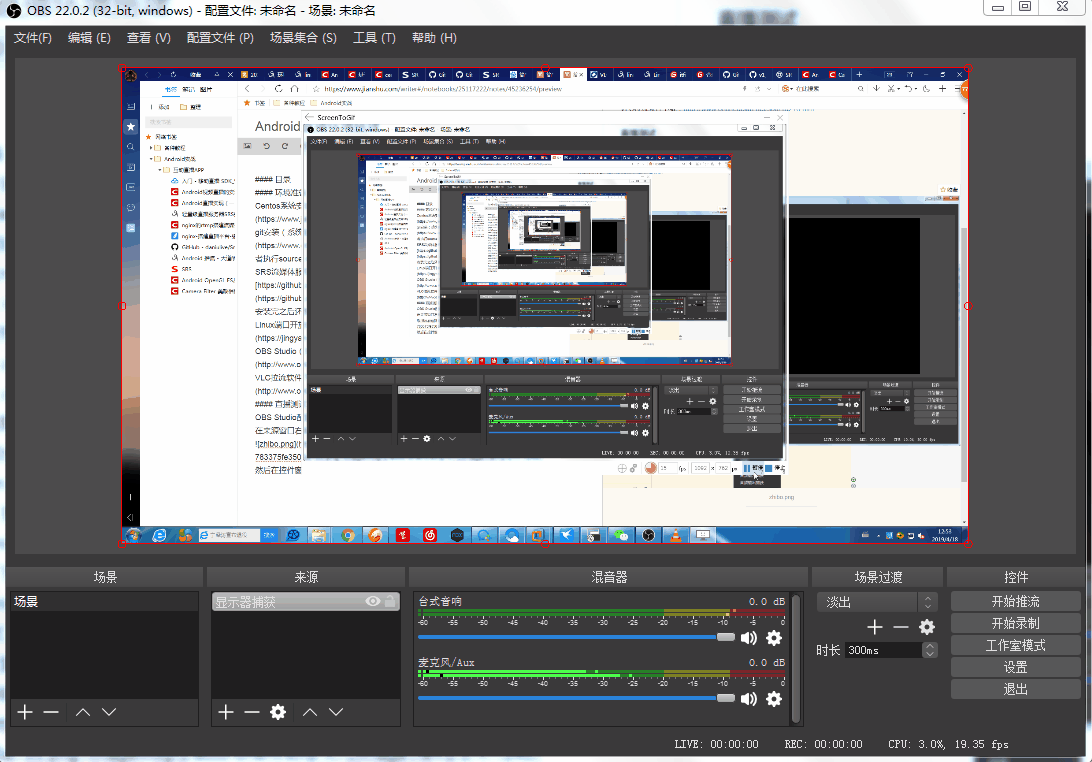Open settings gear for 台式音响 audio
1092x762 pixels.
click(x=773, y=638)
